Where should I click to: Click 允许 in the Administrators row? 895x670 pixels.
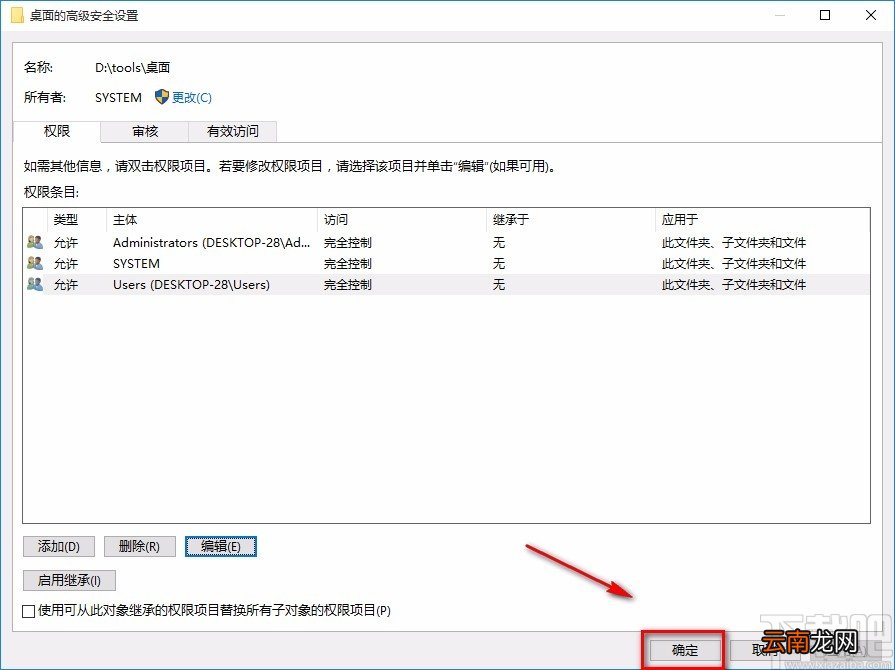coord(66,243)
